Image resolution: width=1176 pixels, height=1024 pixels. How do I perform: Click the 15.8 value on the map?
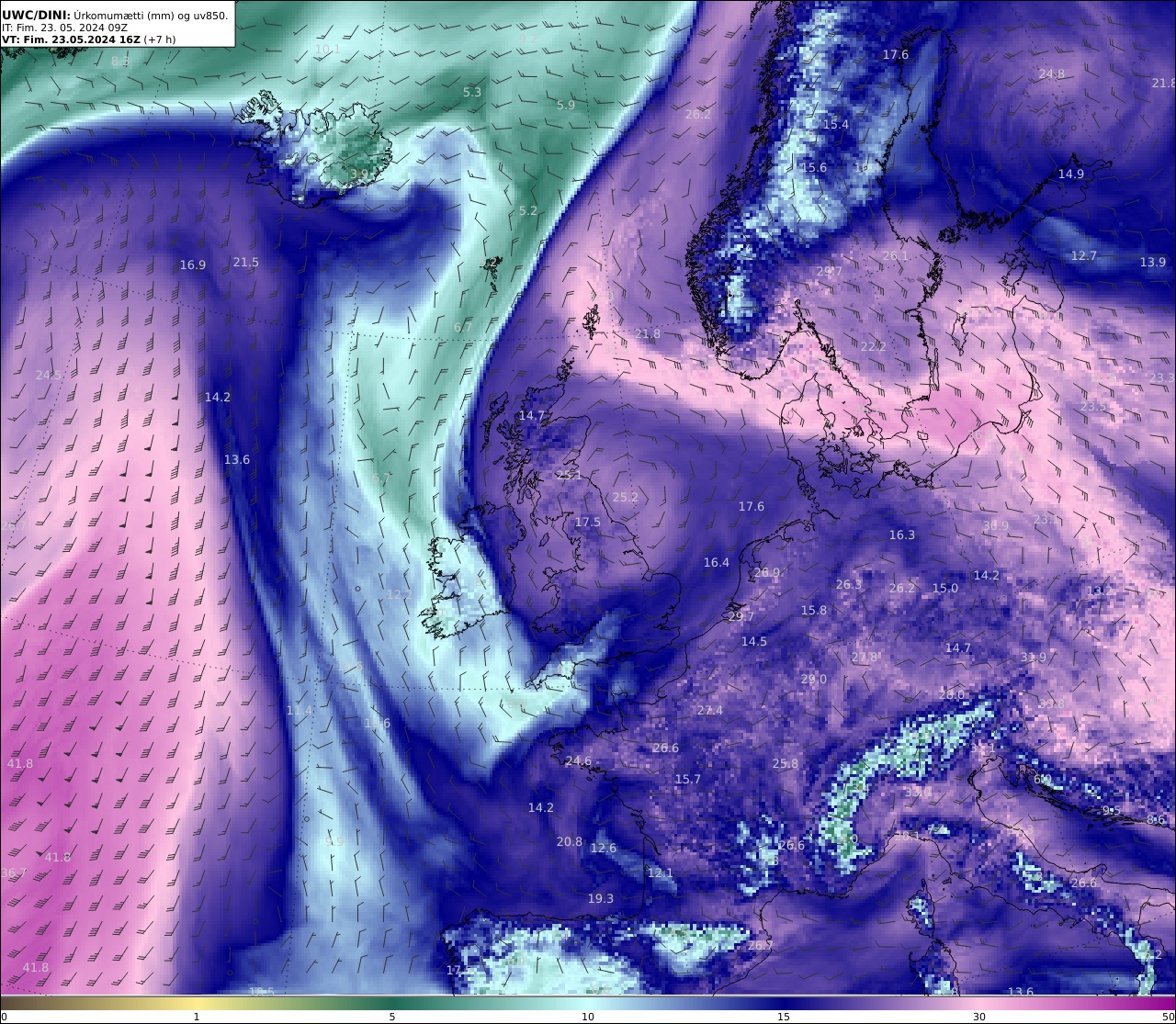tap(814, 610)
